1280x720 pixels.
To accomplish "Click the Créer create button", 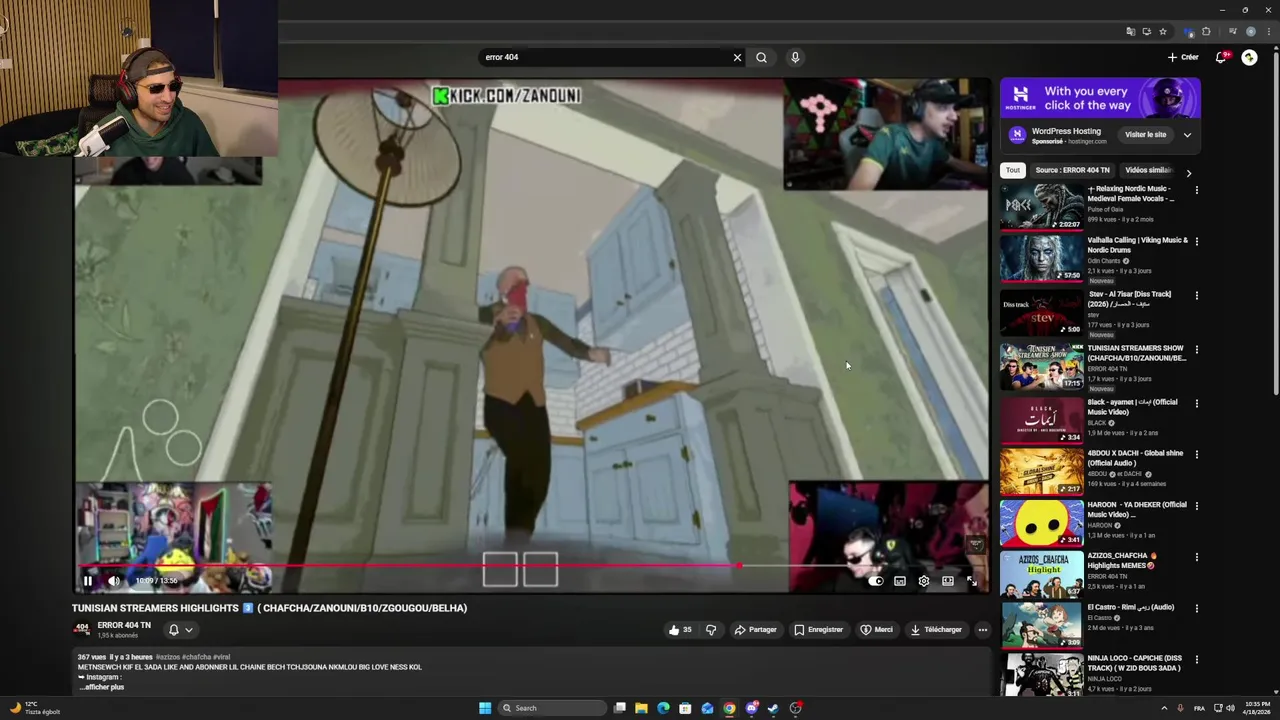I will click(x=1183, y=57).
